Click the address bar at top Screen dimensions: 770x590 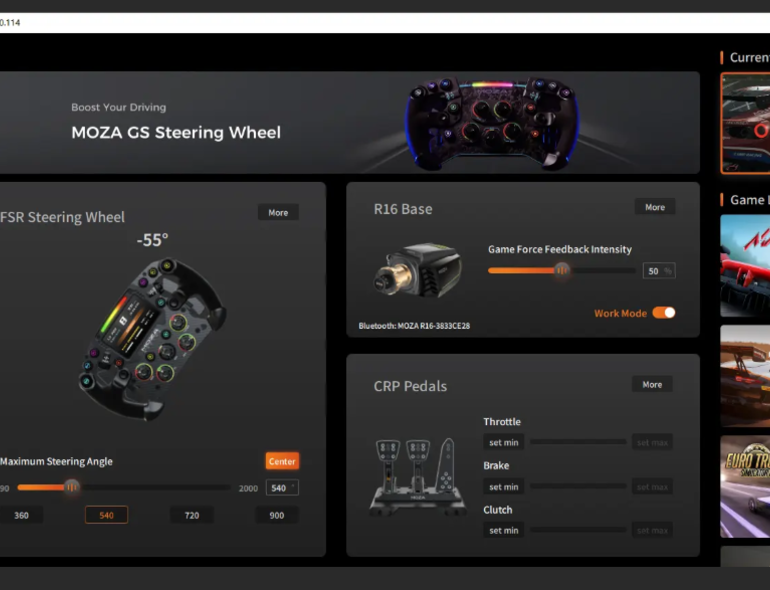385,23
